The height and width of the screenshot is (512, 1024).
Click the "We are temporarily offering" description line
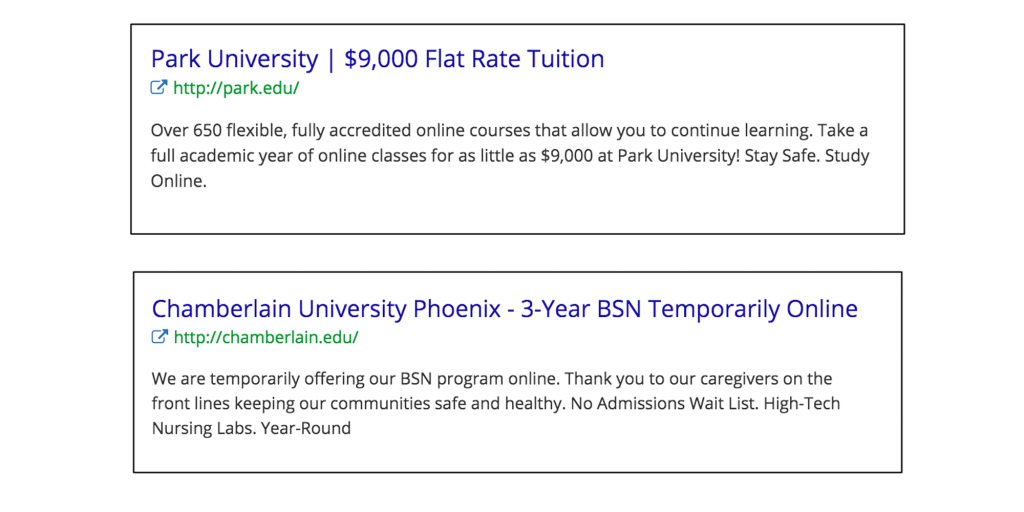[x=492, y=379]
